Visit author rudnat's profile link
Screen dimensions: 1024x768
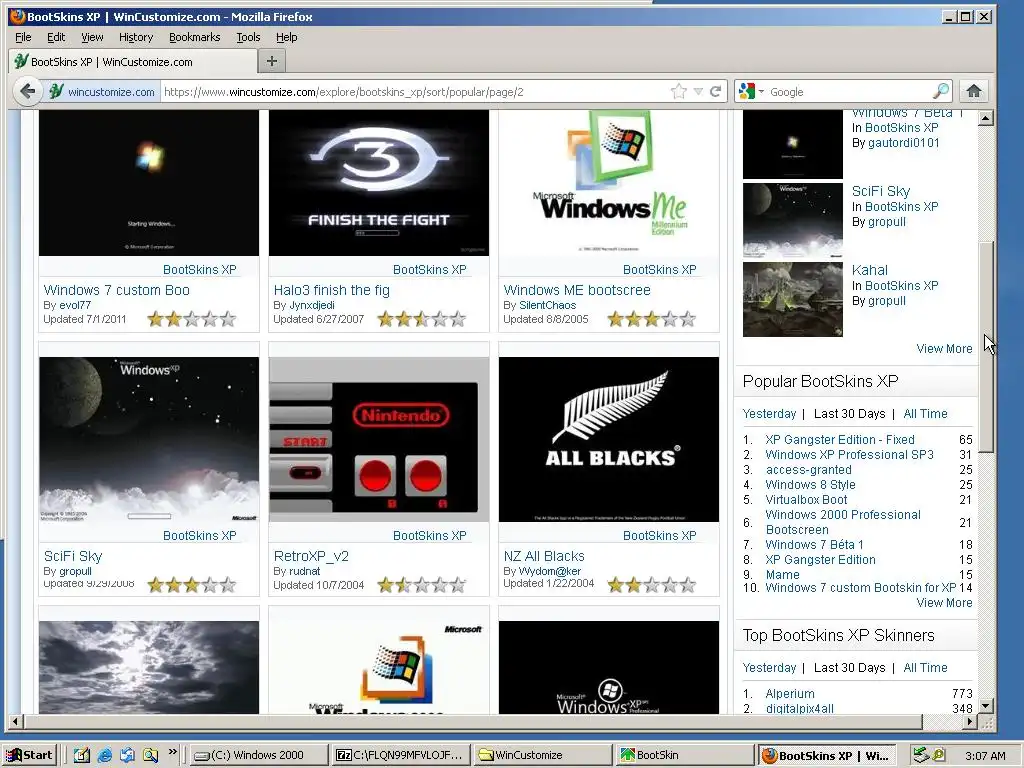(304, 571)
